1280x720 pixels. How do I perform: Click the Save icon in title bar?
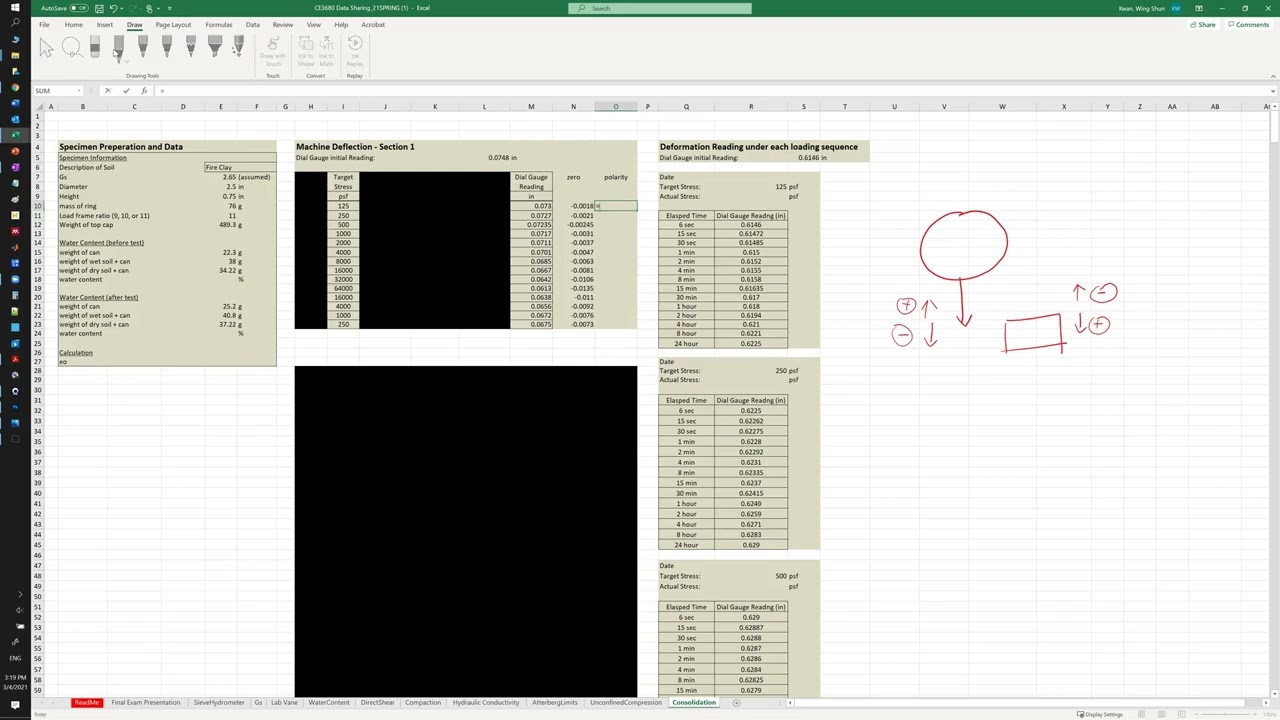(x=99, y=8)
